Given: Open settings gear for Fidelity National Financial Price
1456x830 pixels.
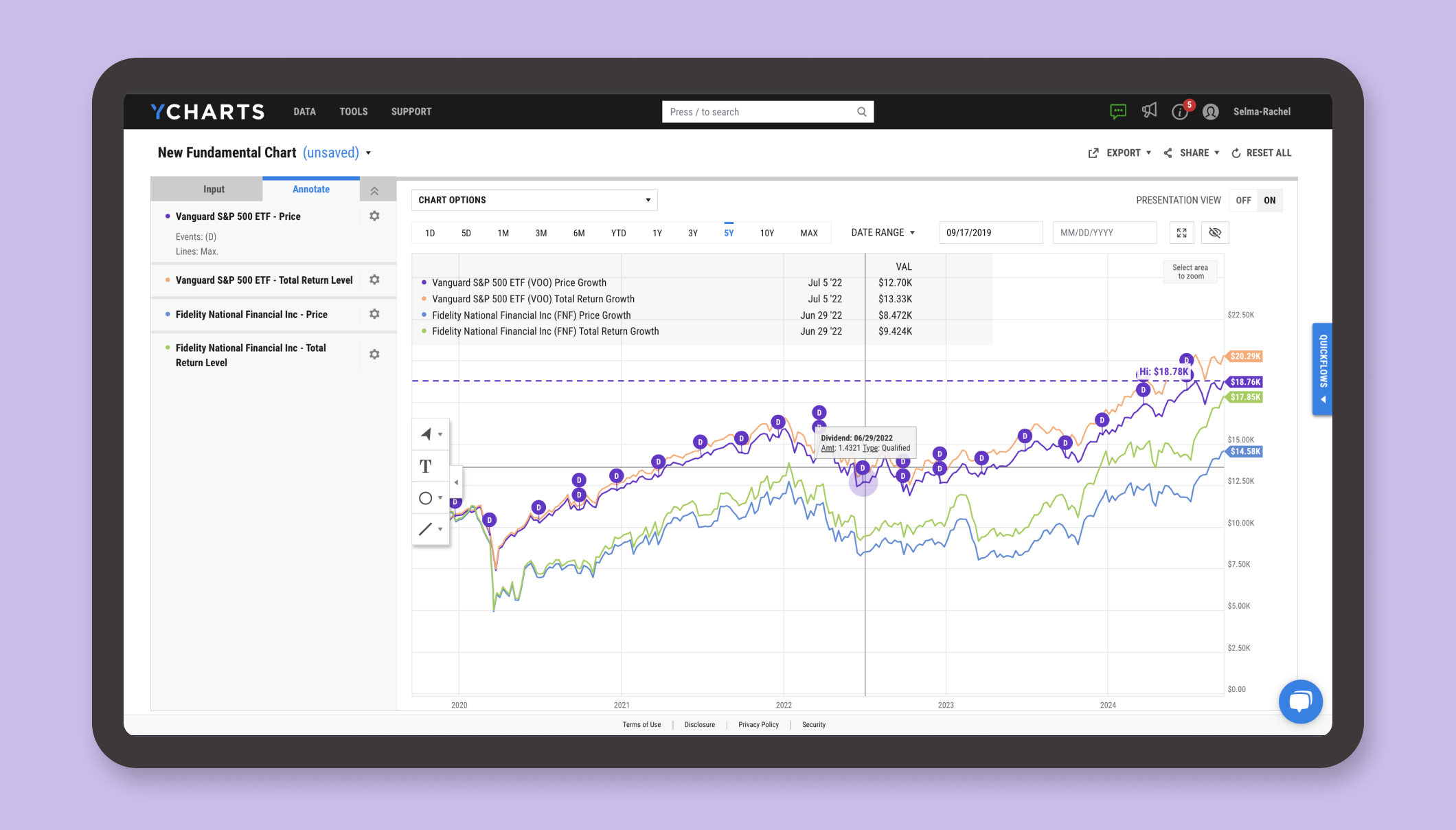Looking at the screenshot, I should point(374,314).
